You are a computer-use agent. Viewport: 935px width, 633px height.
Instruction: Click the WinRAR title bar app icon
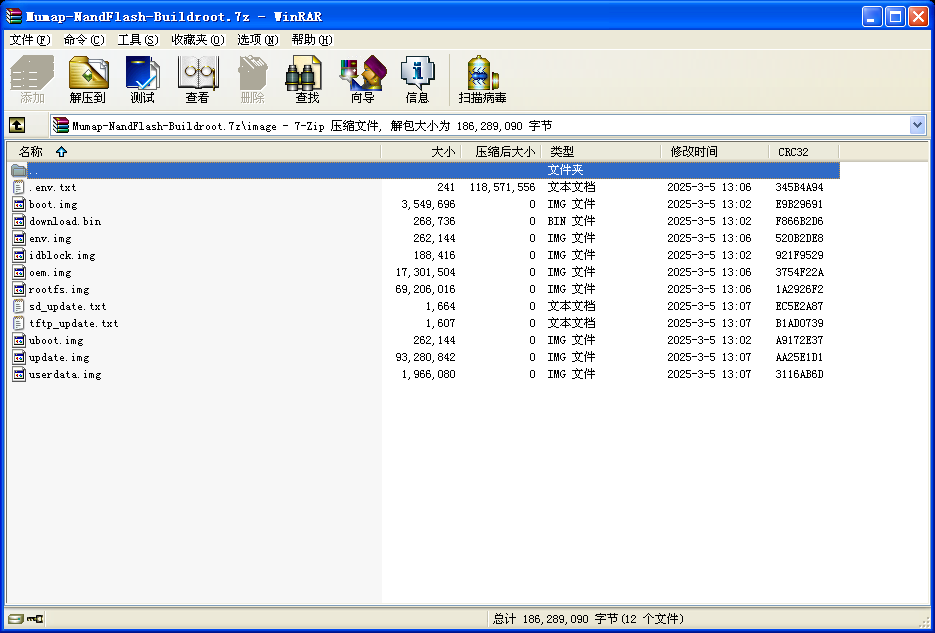coord(14,16)
